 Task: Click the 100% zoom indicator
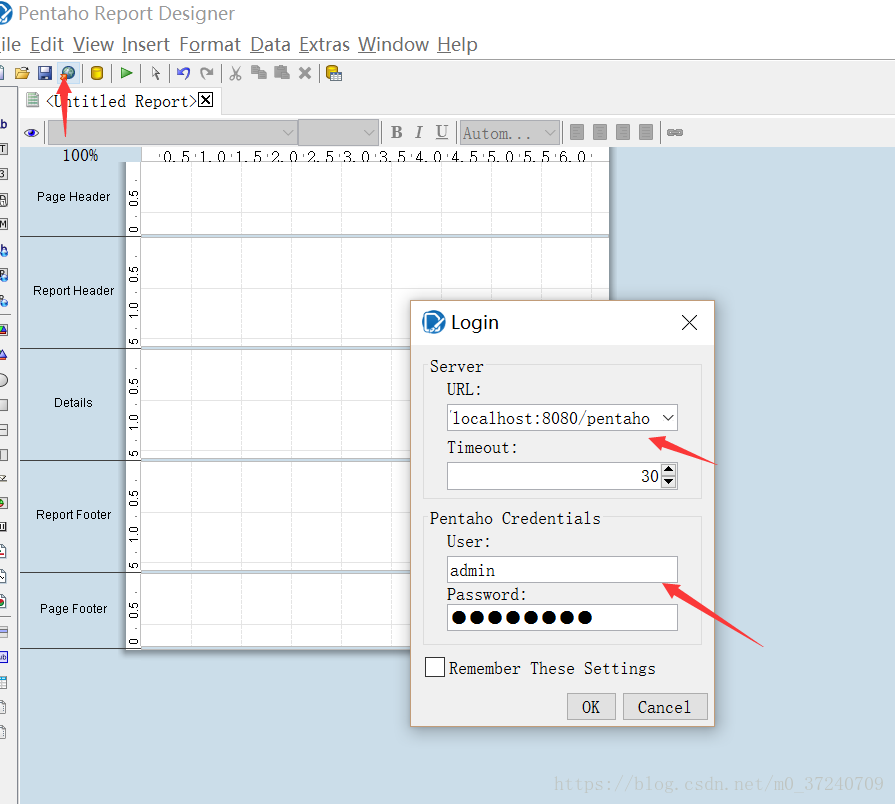[x=80, y=155]
